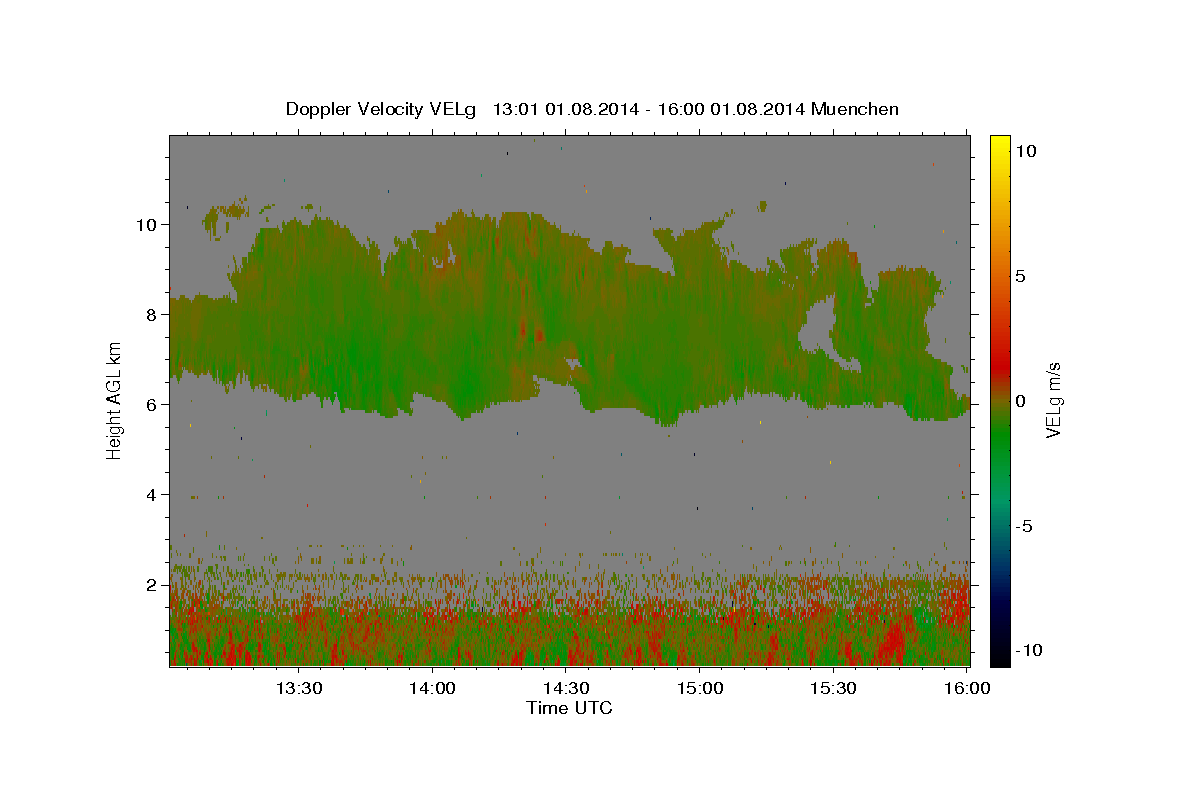Click the colorbar label 0

[x=1019, y=401]
